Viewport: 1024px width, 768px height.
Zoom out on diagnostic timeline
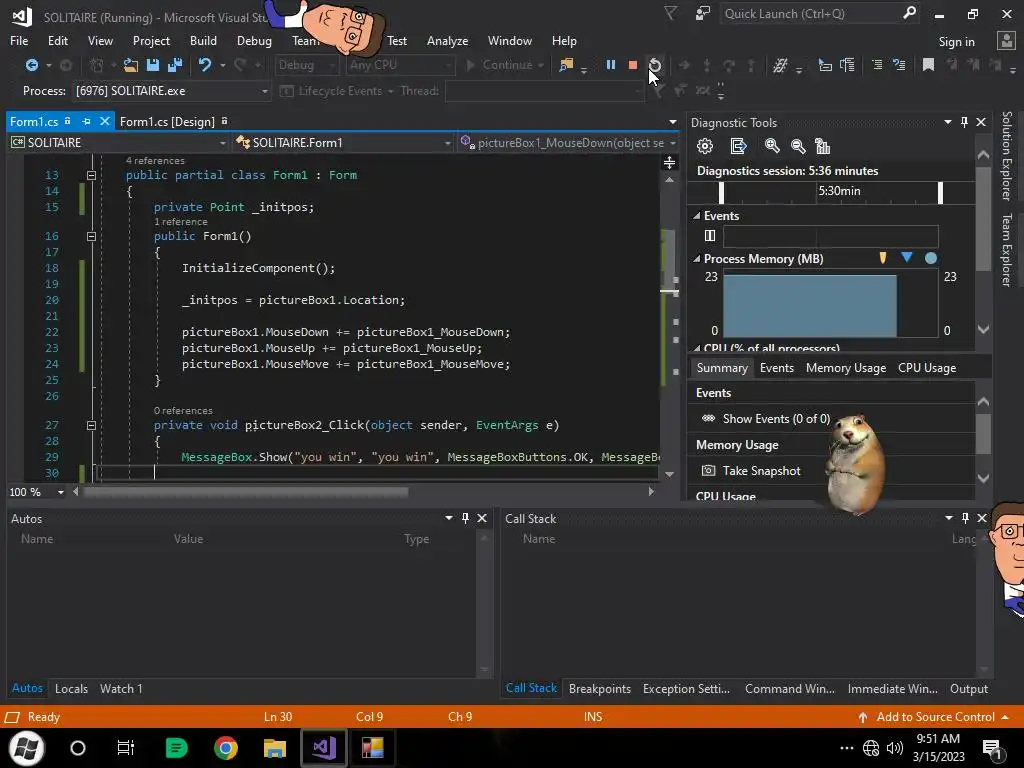pyautogui.click(x=797, y=146)
